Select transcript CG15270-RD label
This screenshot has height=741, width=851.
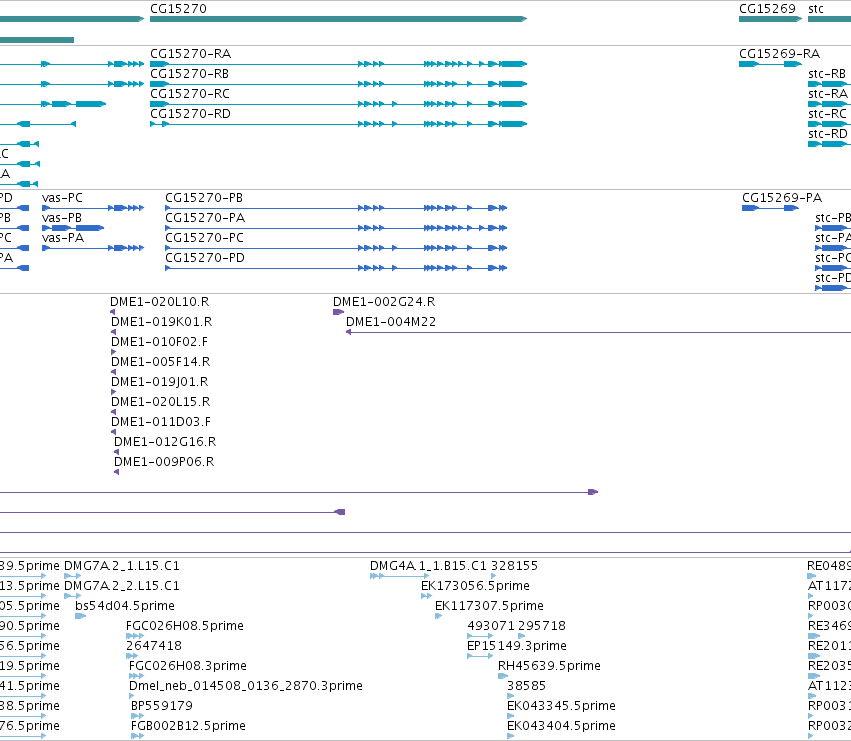(x=190, y=113)
